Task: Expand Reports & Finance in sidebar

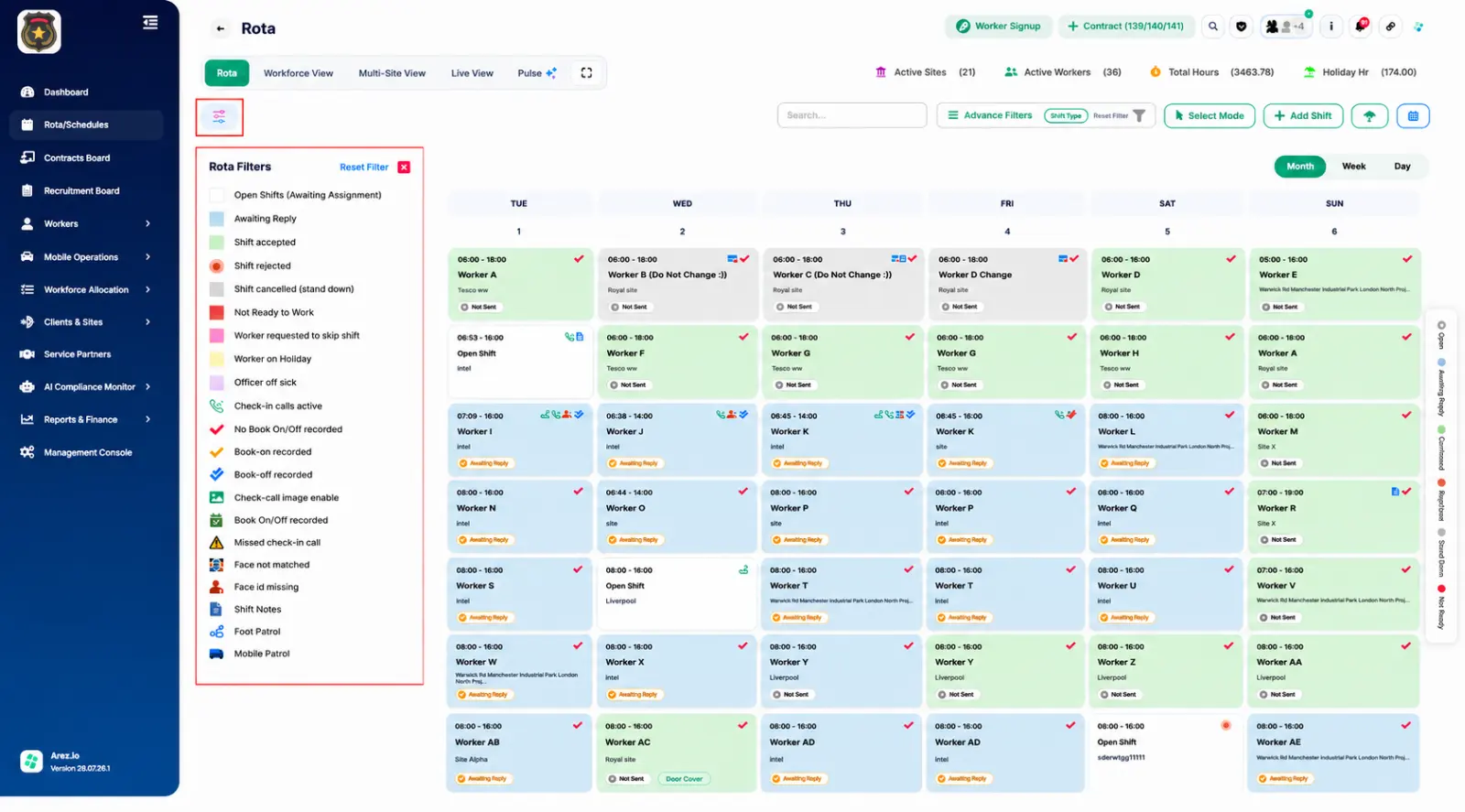Action: point(147,420)
